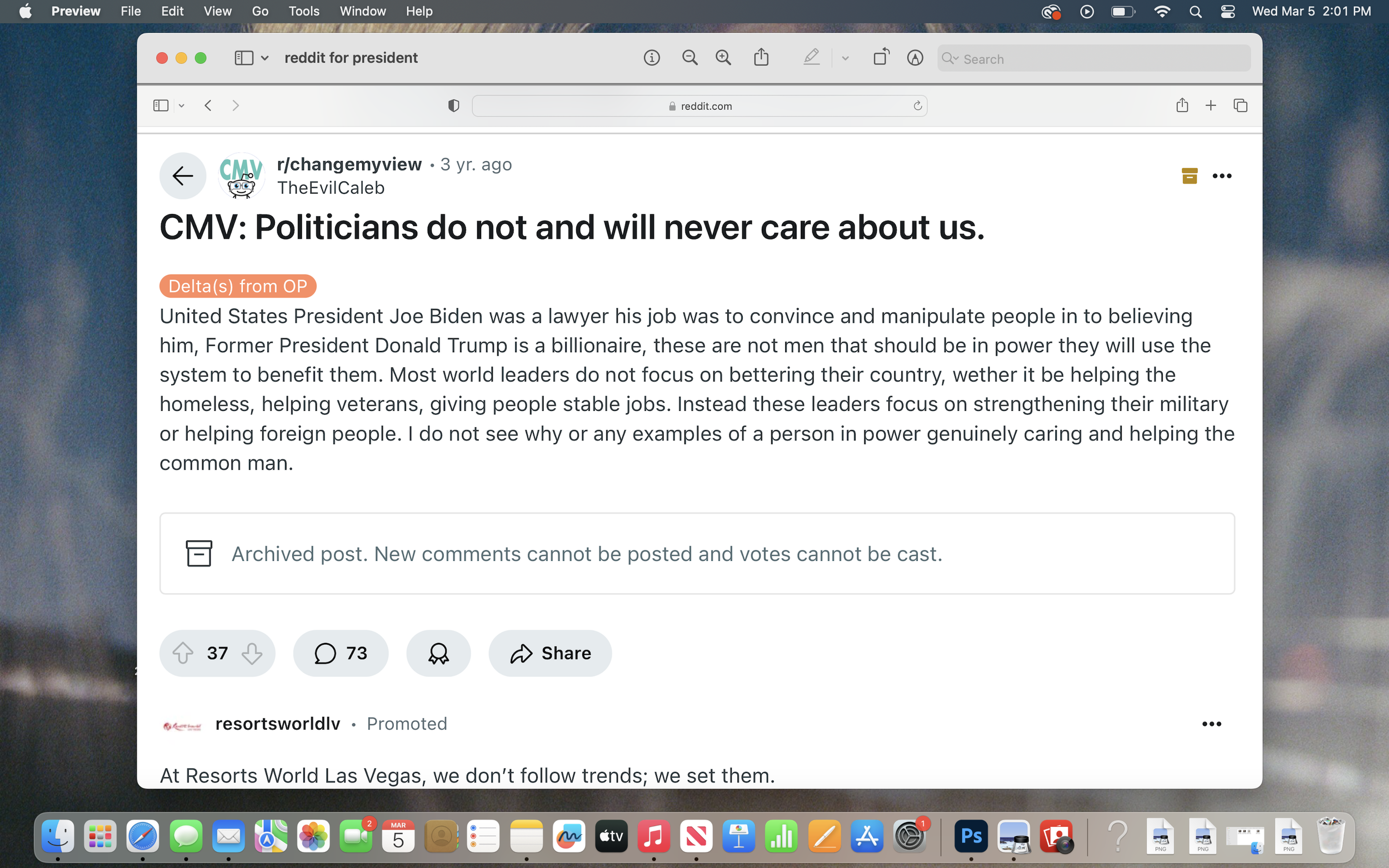The width and height of the screenshot is (1389, 868).
Task: Toggle the Preview sidebar view button
Action: (243, 58)
